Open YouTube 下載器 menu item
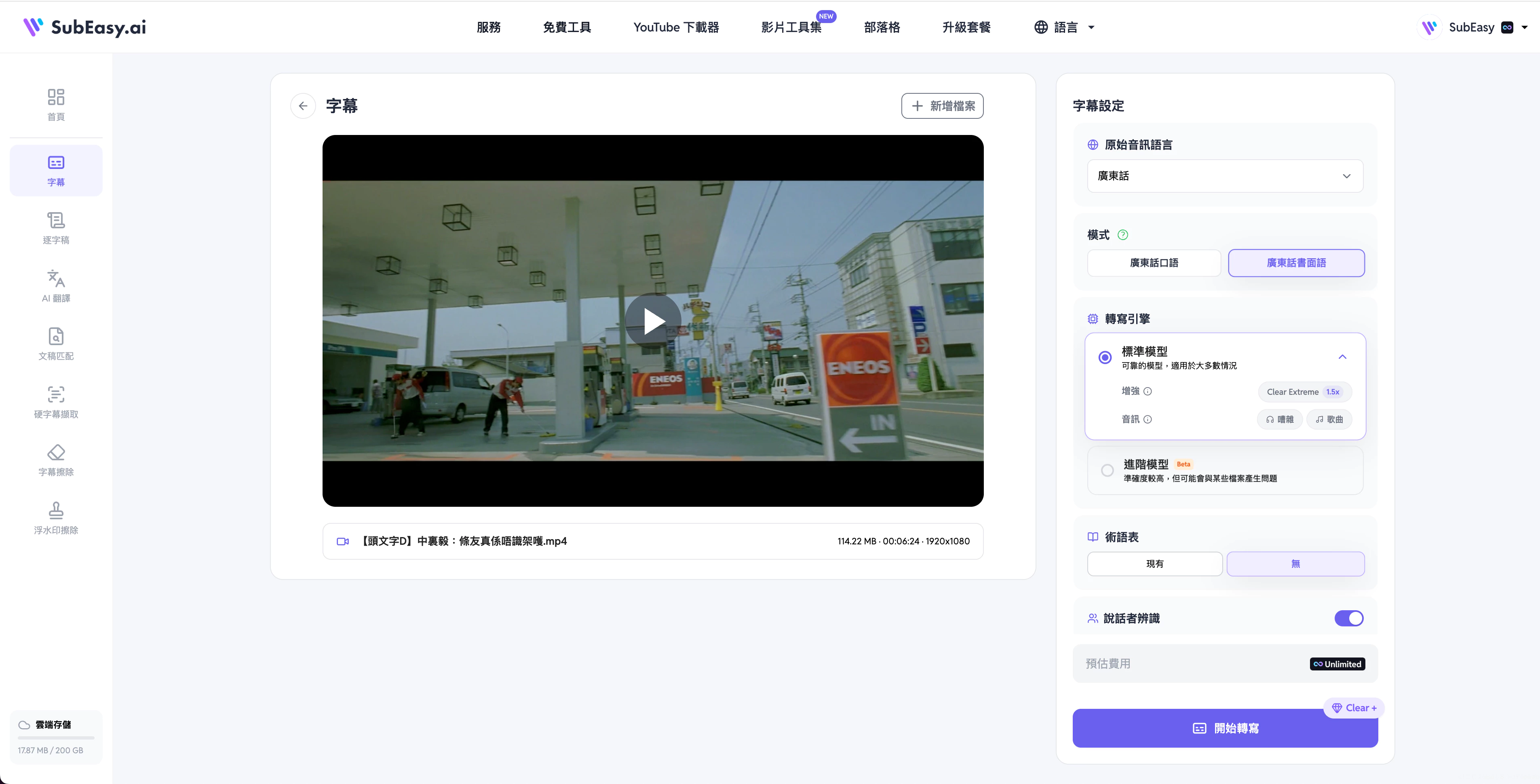 (676, 27)
